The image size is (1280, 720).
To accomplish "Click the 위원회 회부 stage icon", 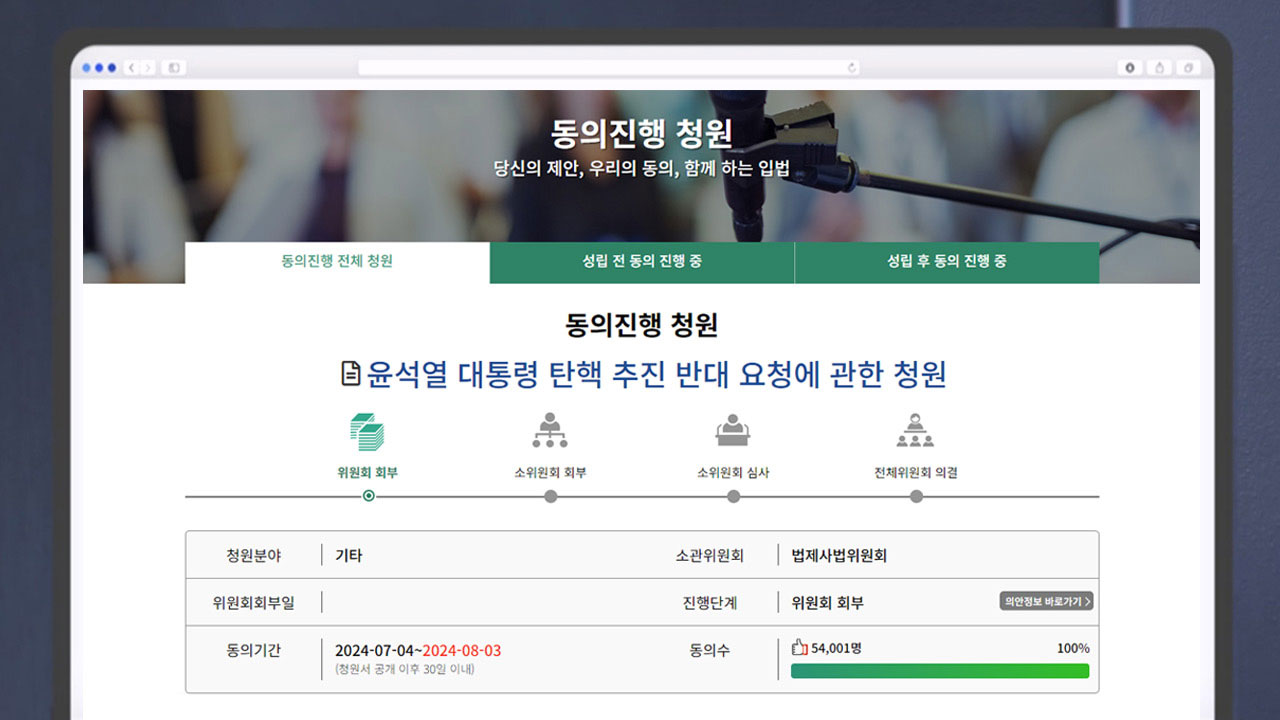I will point(366,430).
